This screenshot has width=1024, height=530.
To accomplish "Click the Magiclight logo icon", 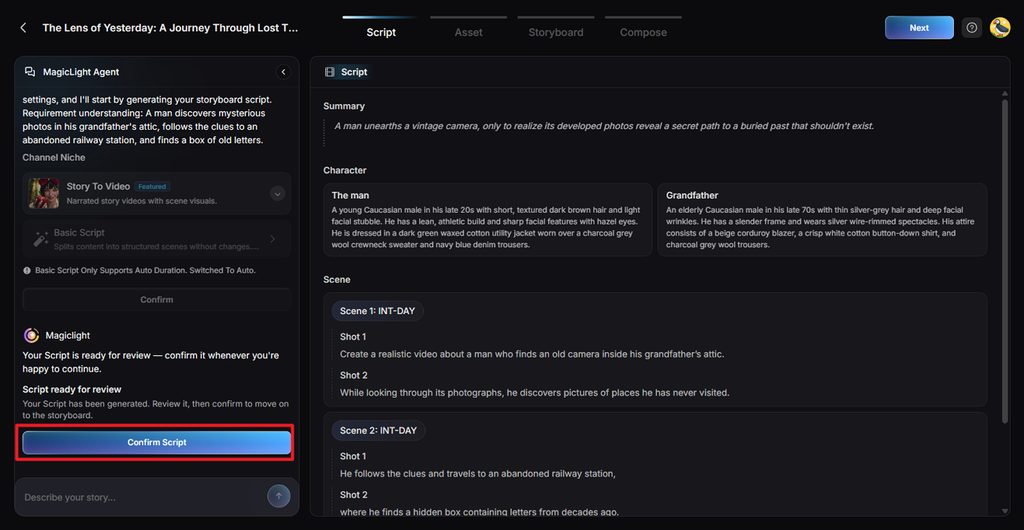I will click(31, 335).
